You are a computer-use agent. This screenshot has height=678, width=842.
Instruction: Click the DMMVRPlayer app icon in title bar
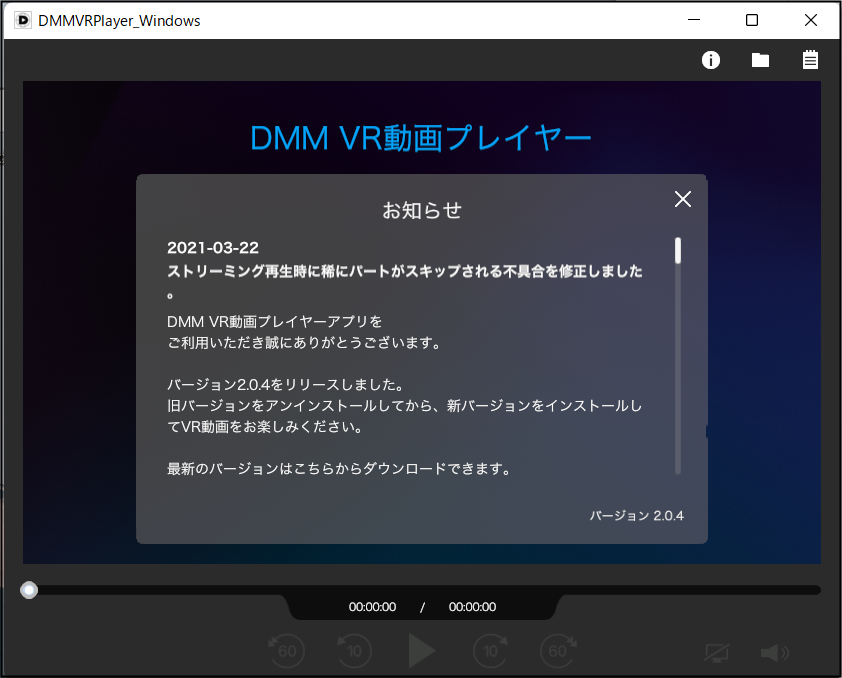pyautogui.click(x=23, y=20)
